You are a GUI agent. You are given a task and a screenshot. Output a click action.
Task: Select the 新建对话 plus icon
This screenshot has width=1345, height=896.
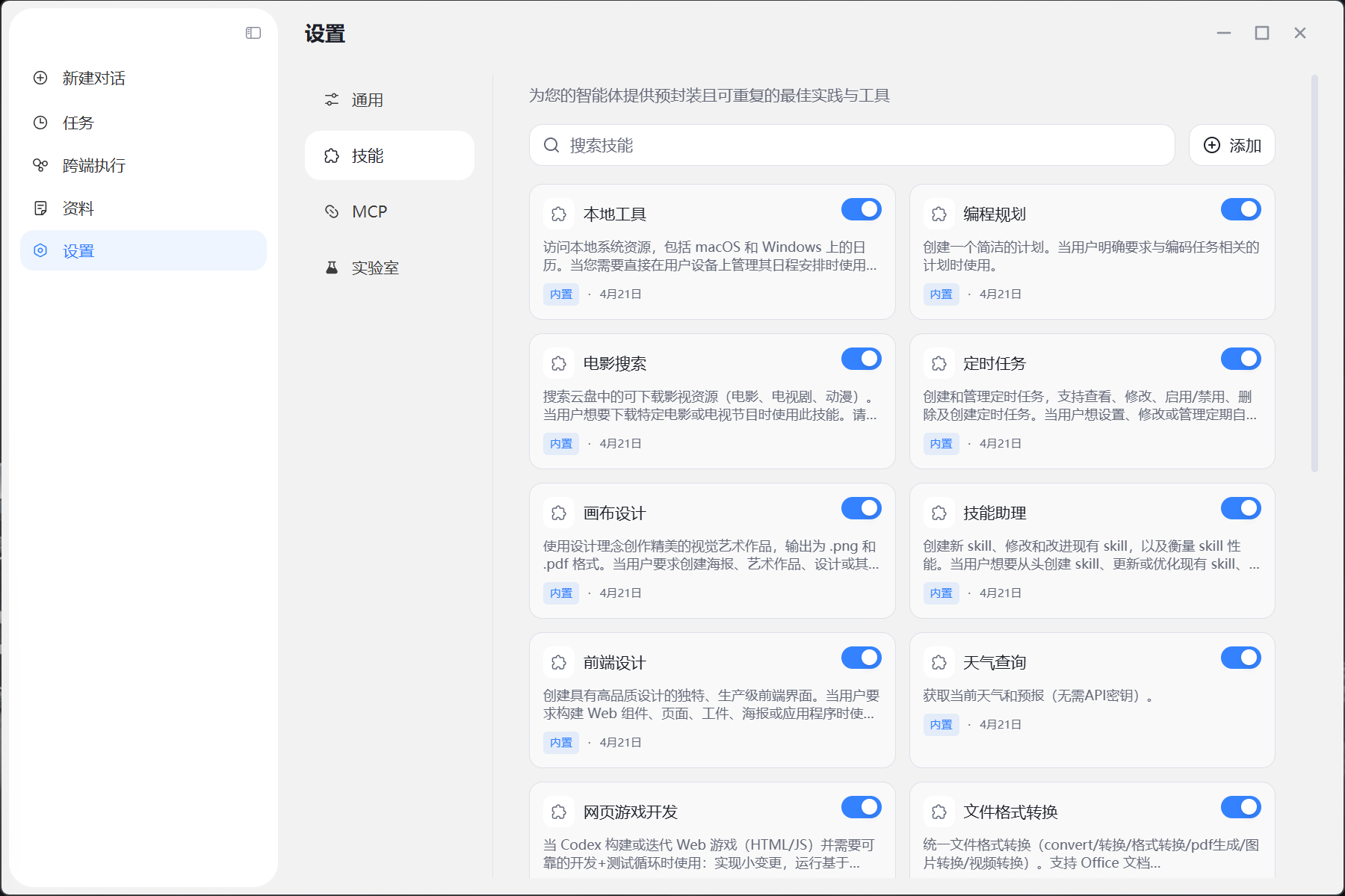(x=40, y=78)
